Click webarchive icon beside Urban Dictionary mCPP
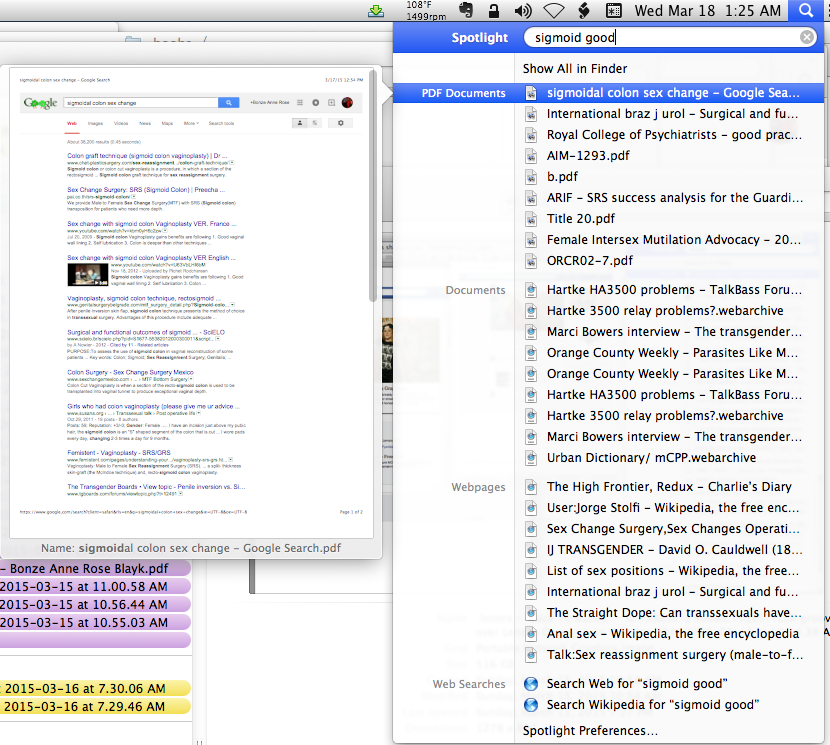The width and height of the screenshot is (830, 745). point(531,458)
